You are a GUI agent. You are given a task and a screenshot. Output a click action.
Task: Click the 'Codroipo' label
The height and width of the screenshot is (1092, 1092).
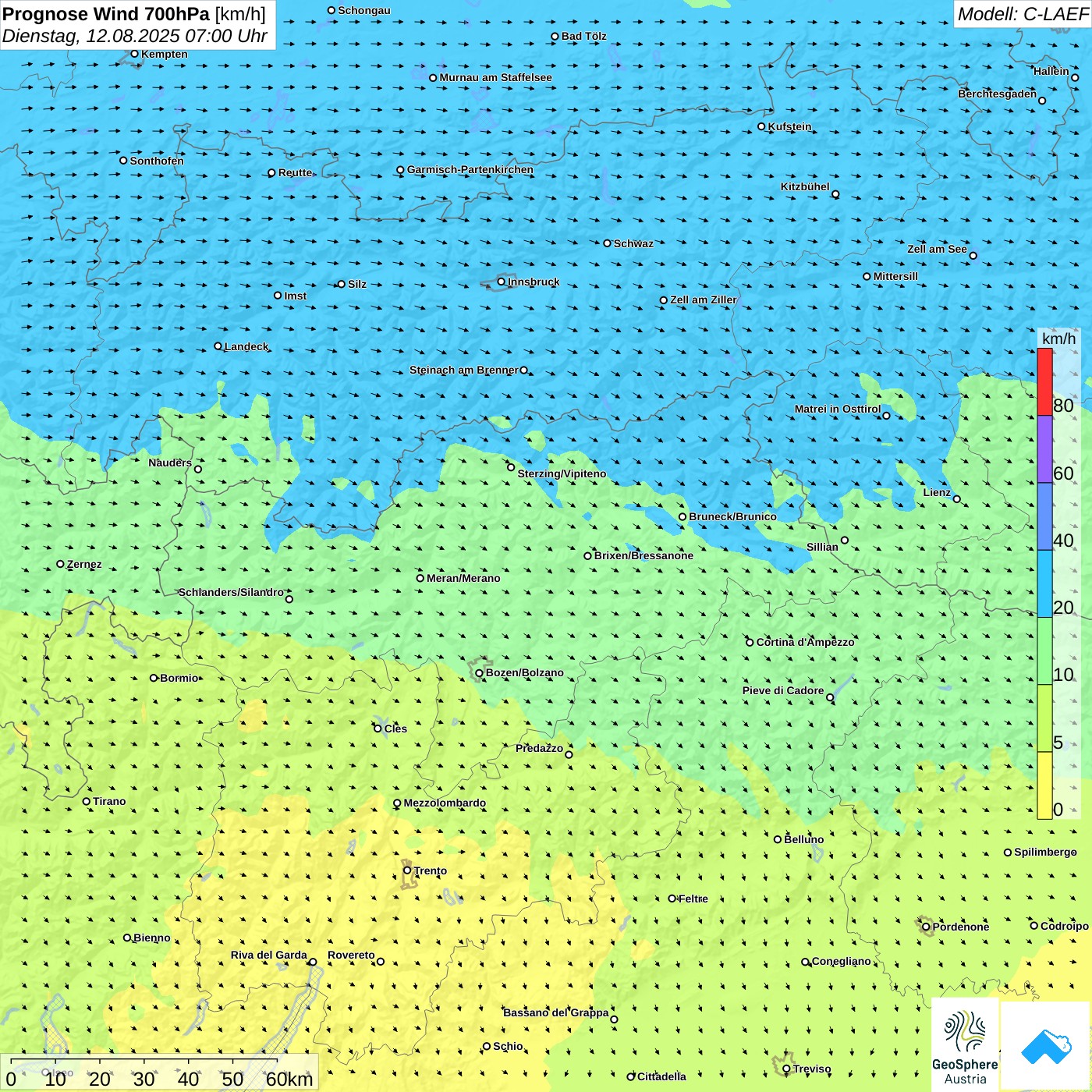[x=1065, y=926]
